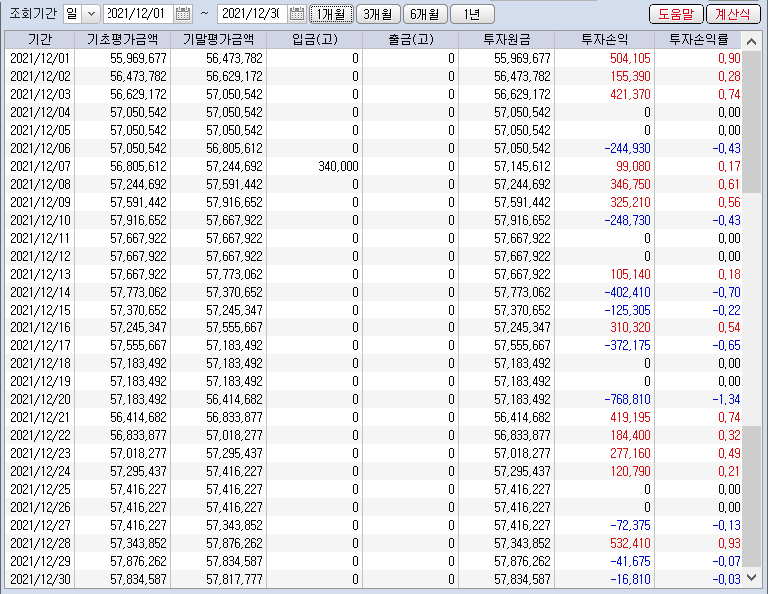Click the 504,105 profit value
Image resolution: width=769 pixels, height=594 pixels.
[x=630, y=58]
